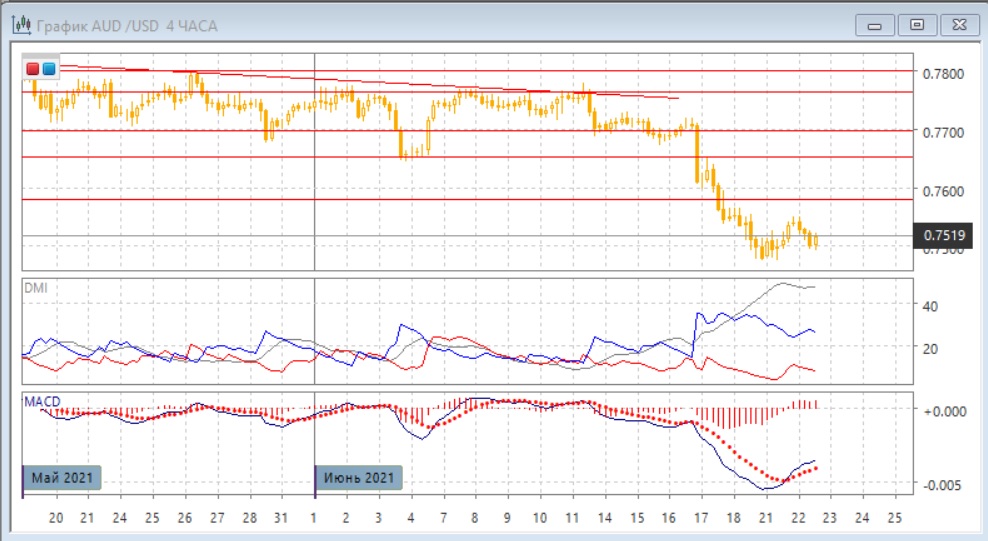The image size is (988, 541).
Task: Click the 0.7600 price axis label
Action: point(943,191)
